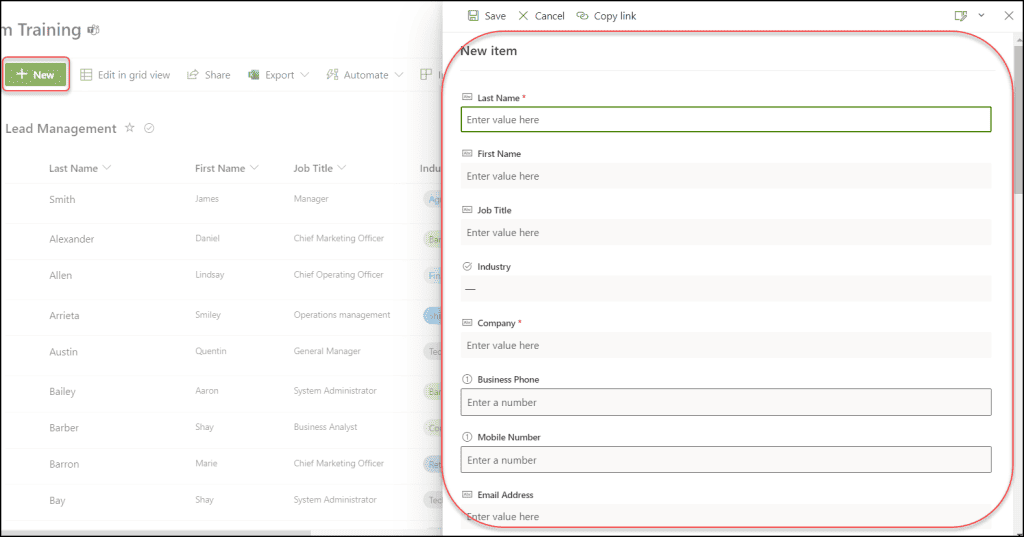Click the list horizontal scrollbar

coord(157,532)
